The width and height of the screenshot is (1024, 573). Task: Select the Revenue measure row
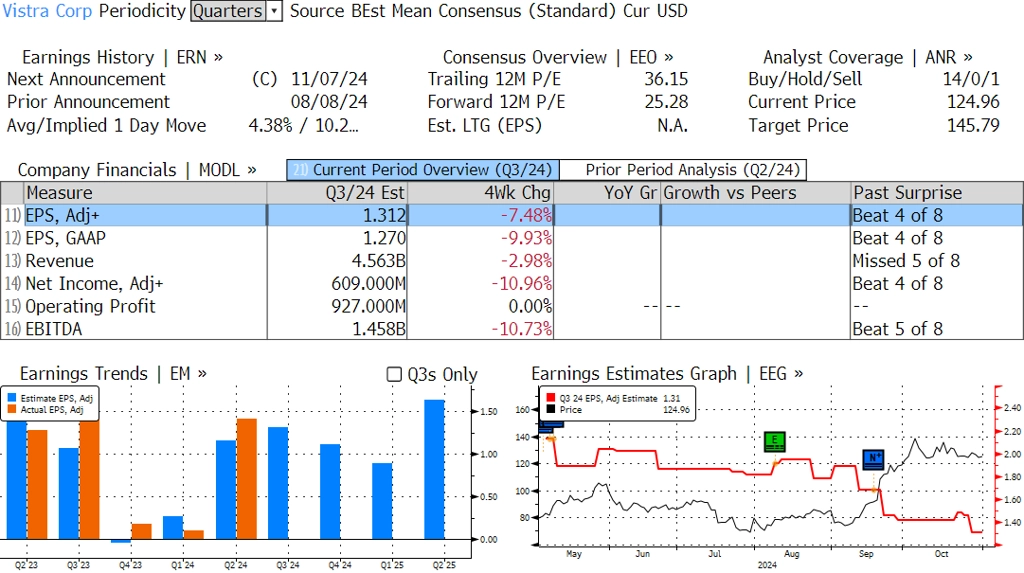[512, 261]
